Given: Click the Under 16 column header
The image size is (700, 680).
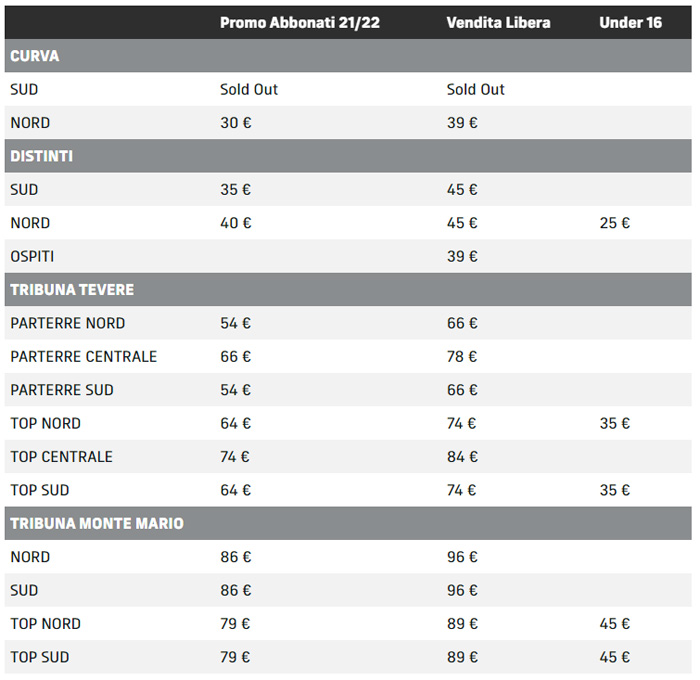Looking at the screenshot, I should pyautogui.click(x=630, y=22).
